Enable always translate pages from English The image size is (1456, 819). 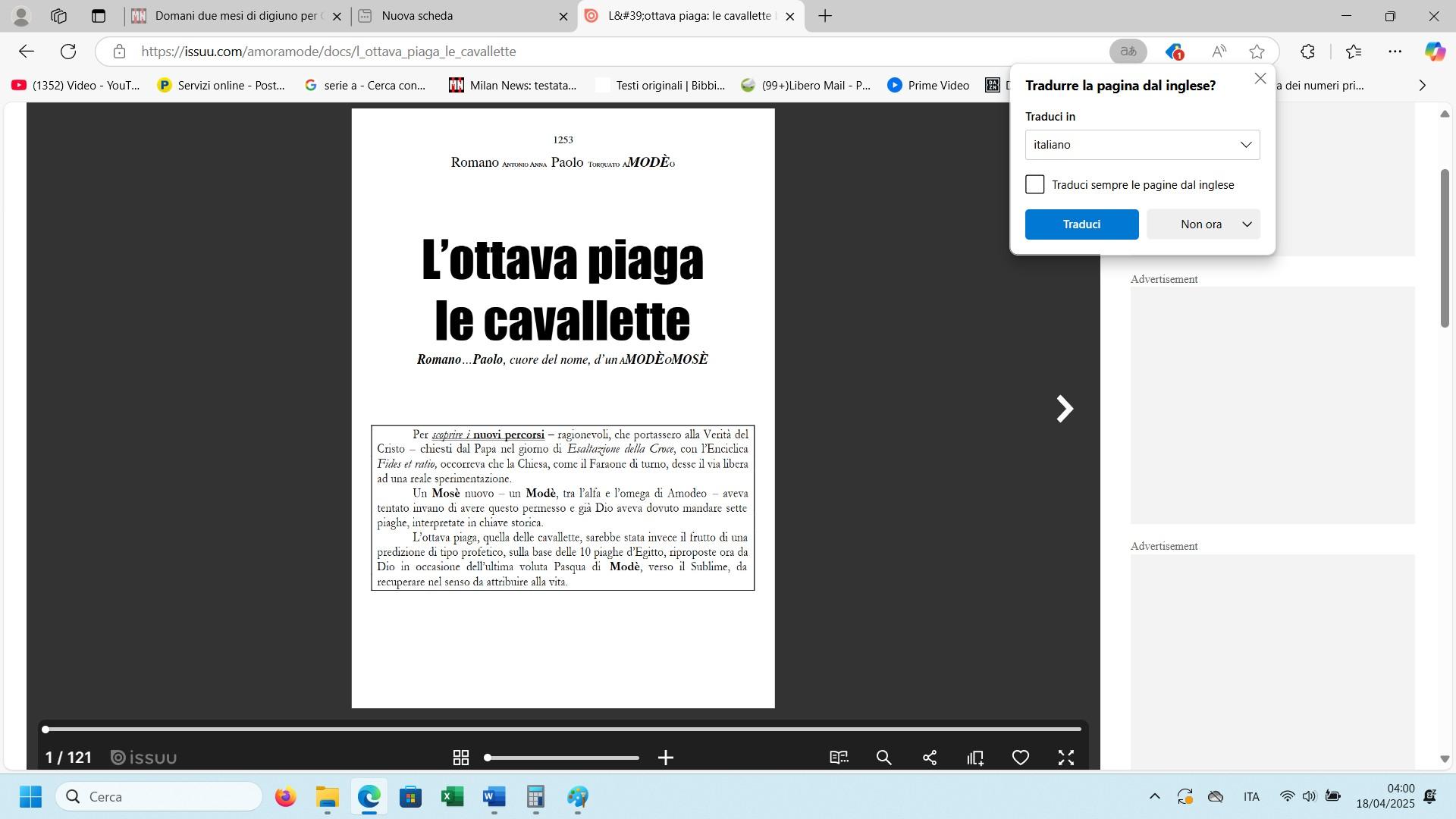pos(1035,184)
